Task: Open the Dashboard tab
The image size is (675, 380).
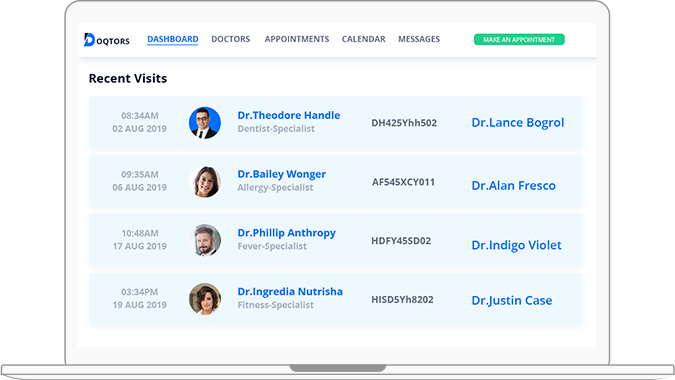Action: click(173, 39)
